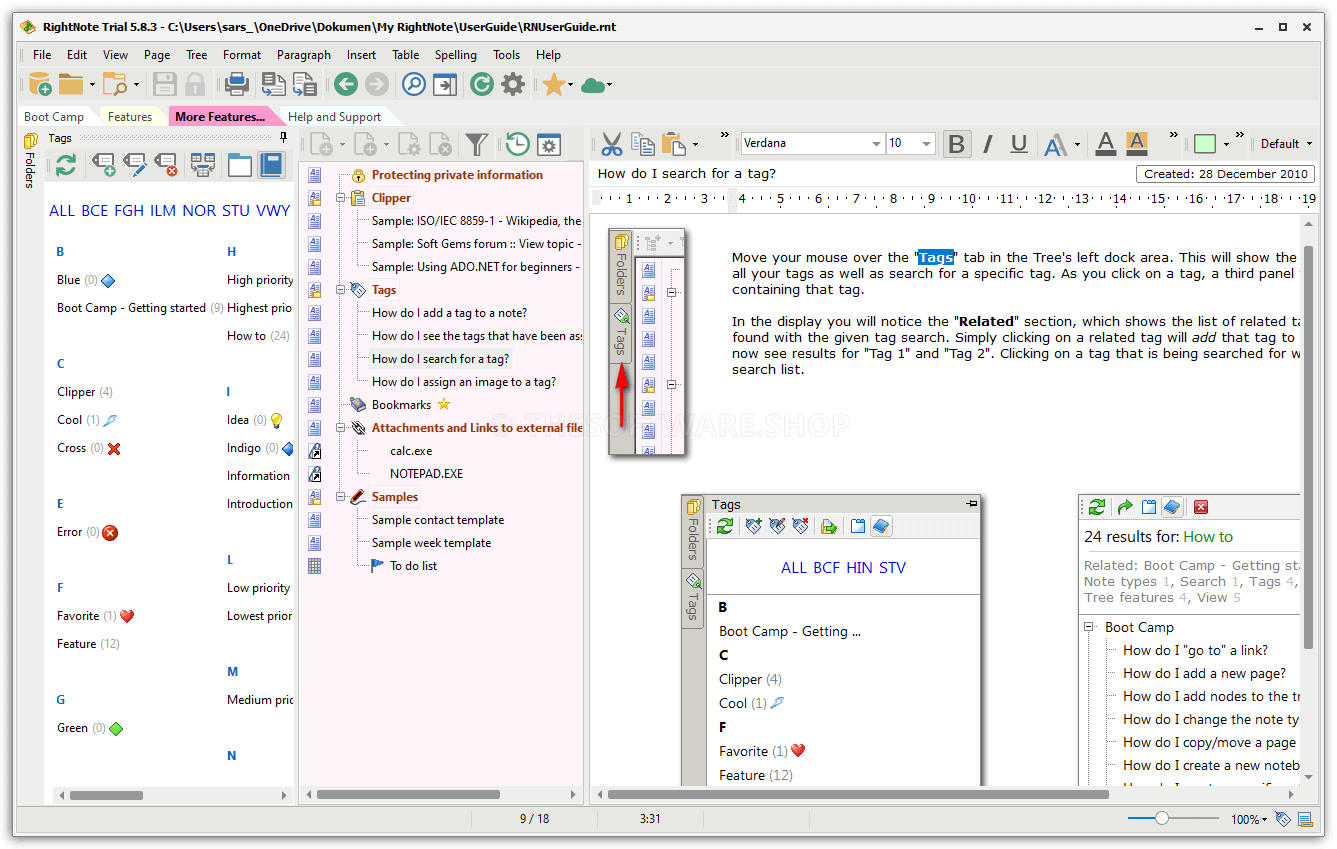Collapse the Clipper tree node
Screen dimensions: 1337x849
point(341,198)
